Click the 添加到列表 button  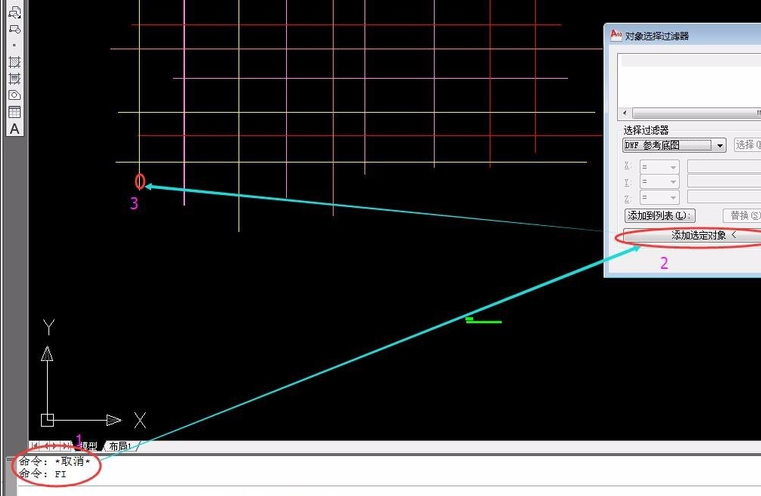point(658,216)
